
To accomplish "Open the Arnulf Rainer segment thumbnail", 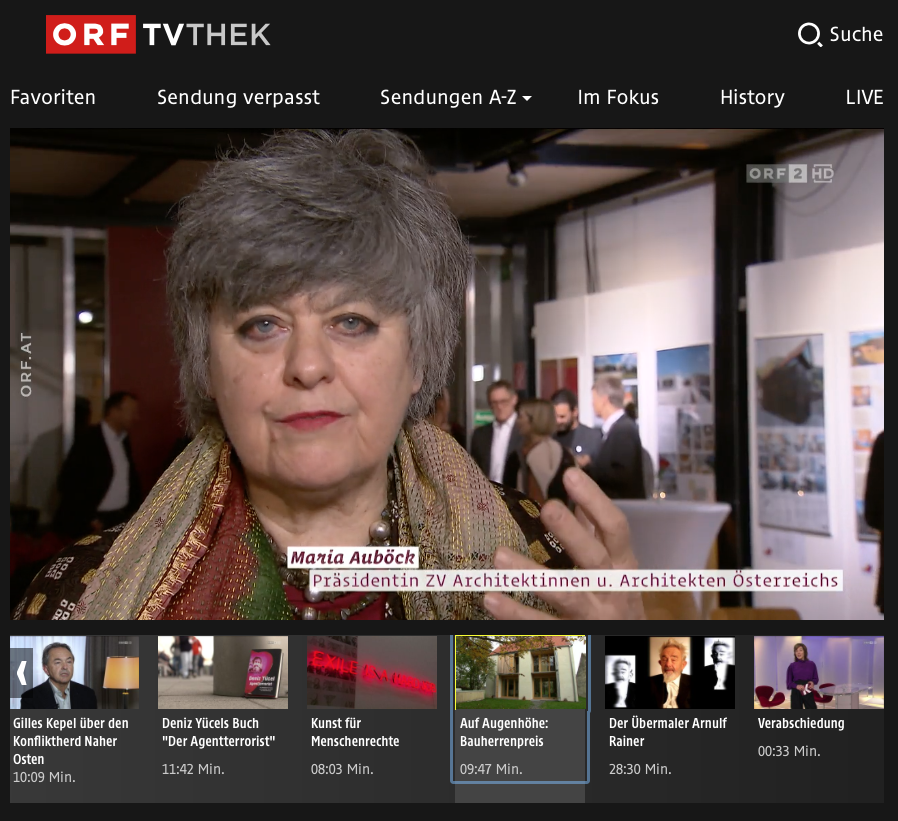I will [x=669, y=672].
